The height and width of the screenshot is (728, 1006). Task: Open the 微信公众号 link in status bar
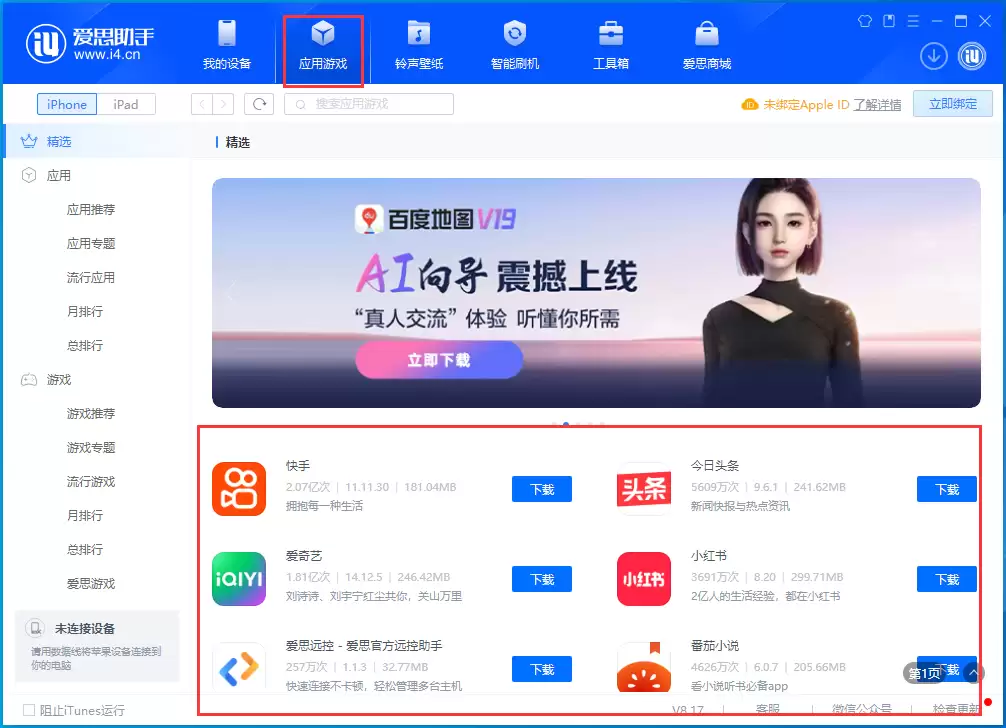tap(862, 709)
